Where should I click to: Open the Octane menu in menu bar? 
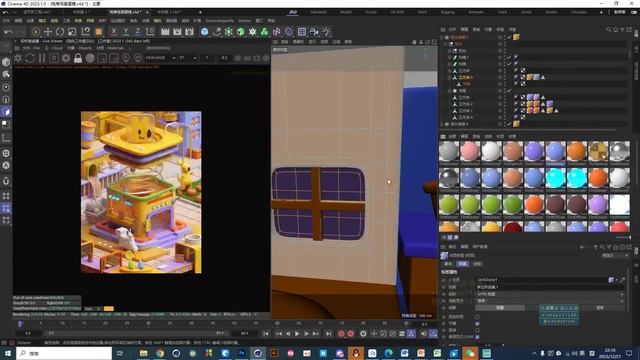tap(245, 20)
